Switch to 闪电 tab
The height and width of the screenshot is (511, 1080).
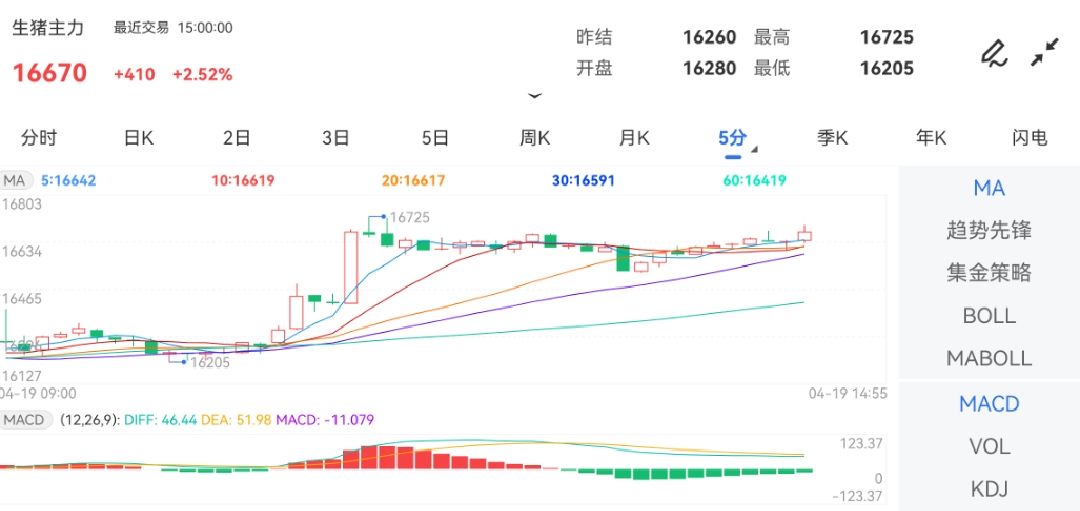1030,138
